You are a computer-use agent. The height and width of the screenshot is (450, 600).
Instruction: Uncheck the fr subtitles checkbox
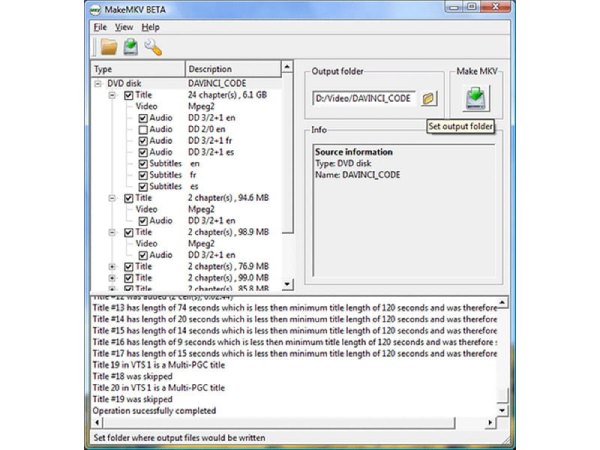point(143,175)
